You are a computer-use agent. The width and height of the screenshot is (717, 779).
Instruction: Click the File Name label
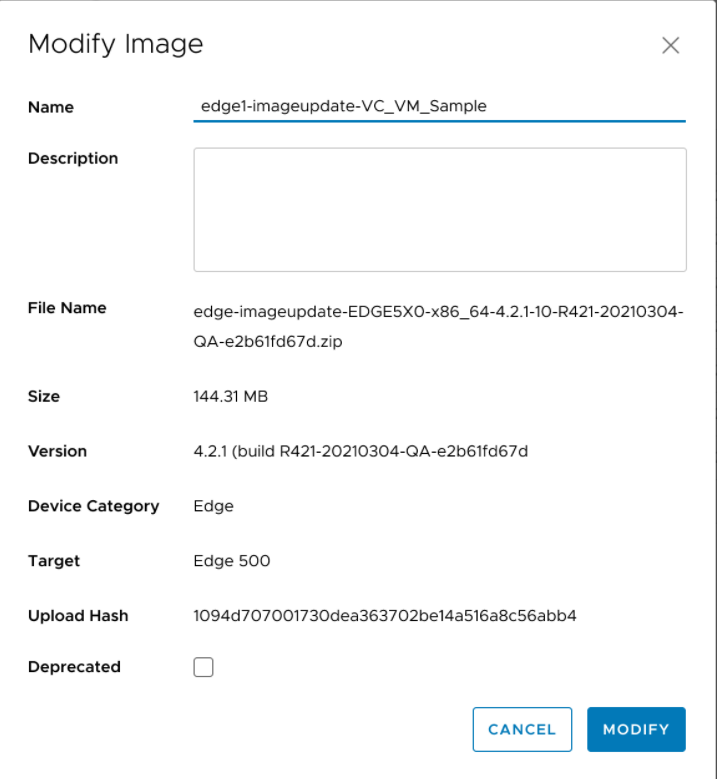click(x=67, y=308)
